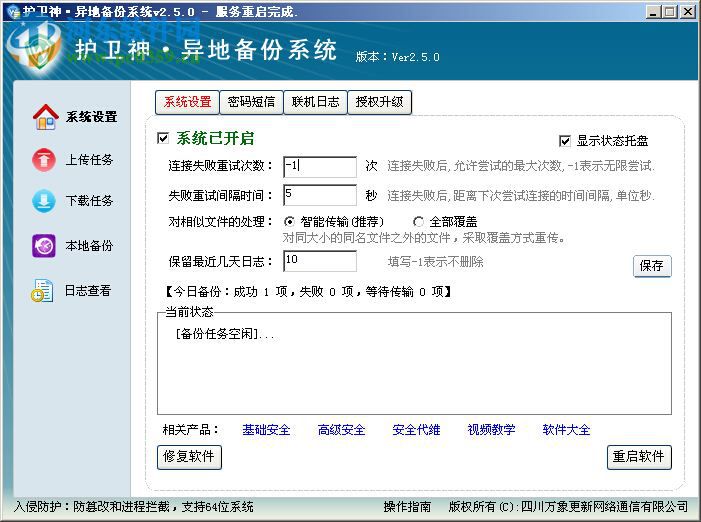Click the document 日志查看 sidebar icon

tap(42, 290)
